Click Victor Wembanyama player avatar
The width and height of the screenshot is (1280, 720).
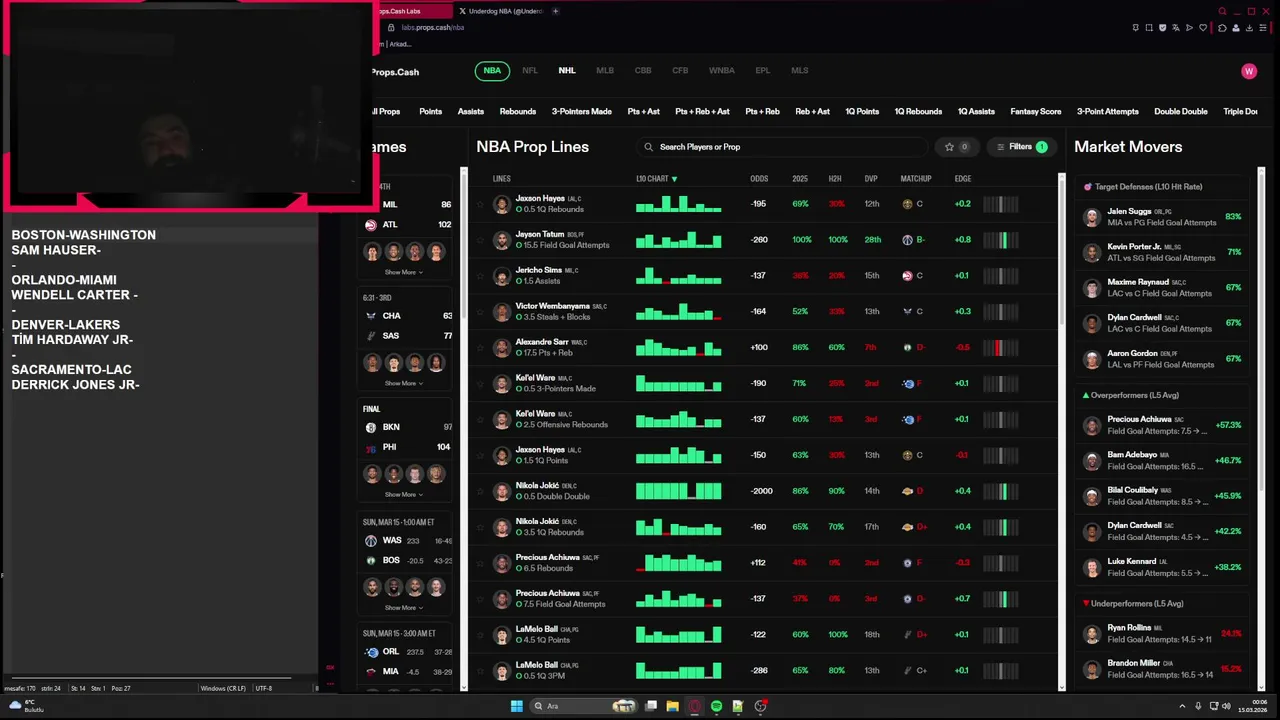click(502, 312)
